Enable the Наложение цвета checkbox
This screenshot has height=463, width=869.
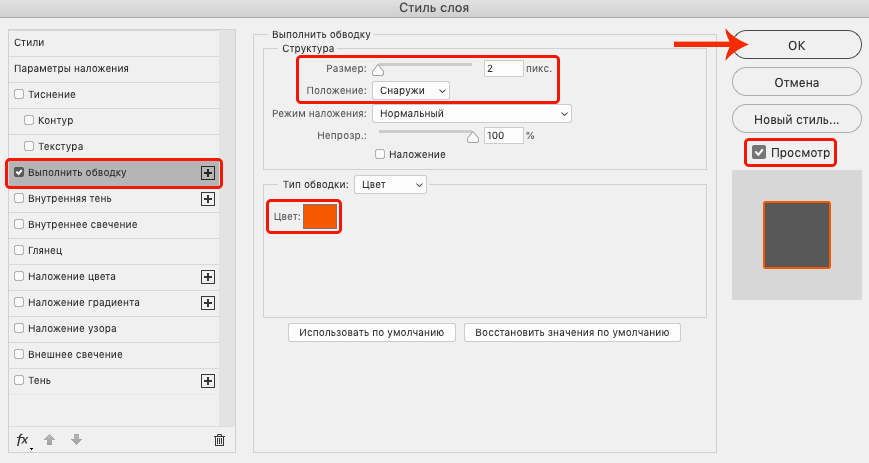19,277
